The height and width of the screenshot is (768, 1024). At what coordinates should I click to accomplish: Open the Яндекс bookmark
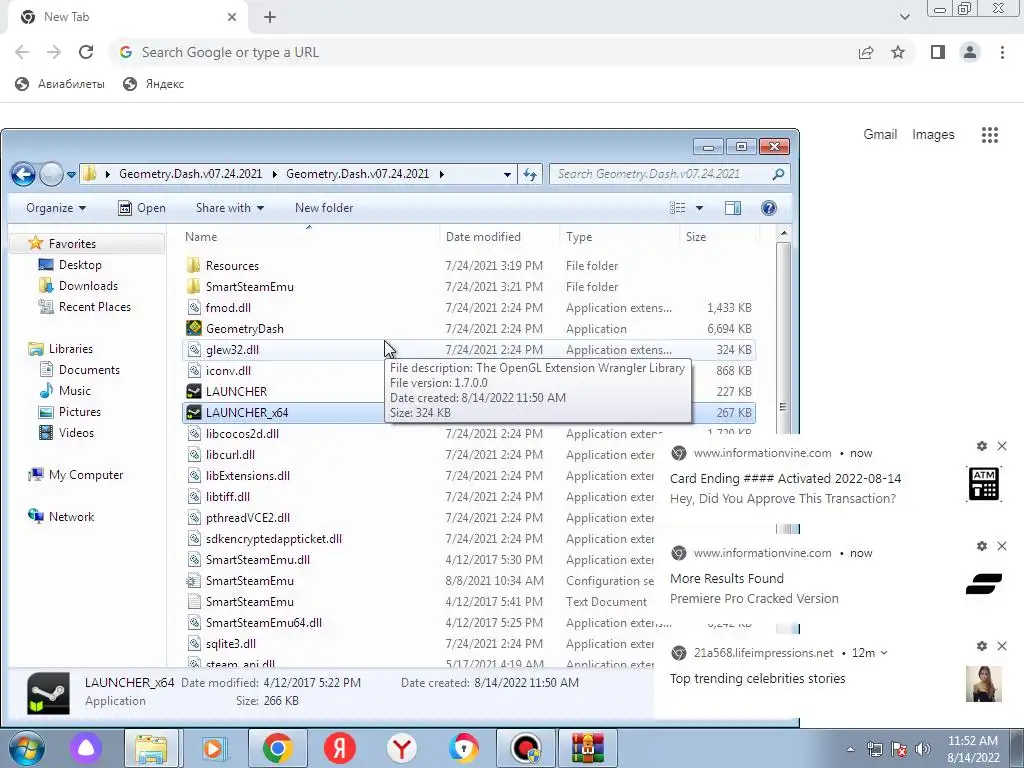click(x=154, y=84)
